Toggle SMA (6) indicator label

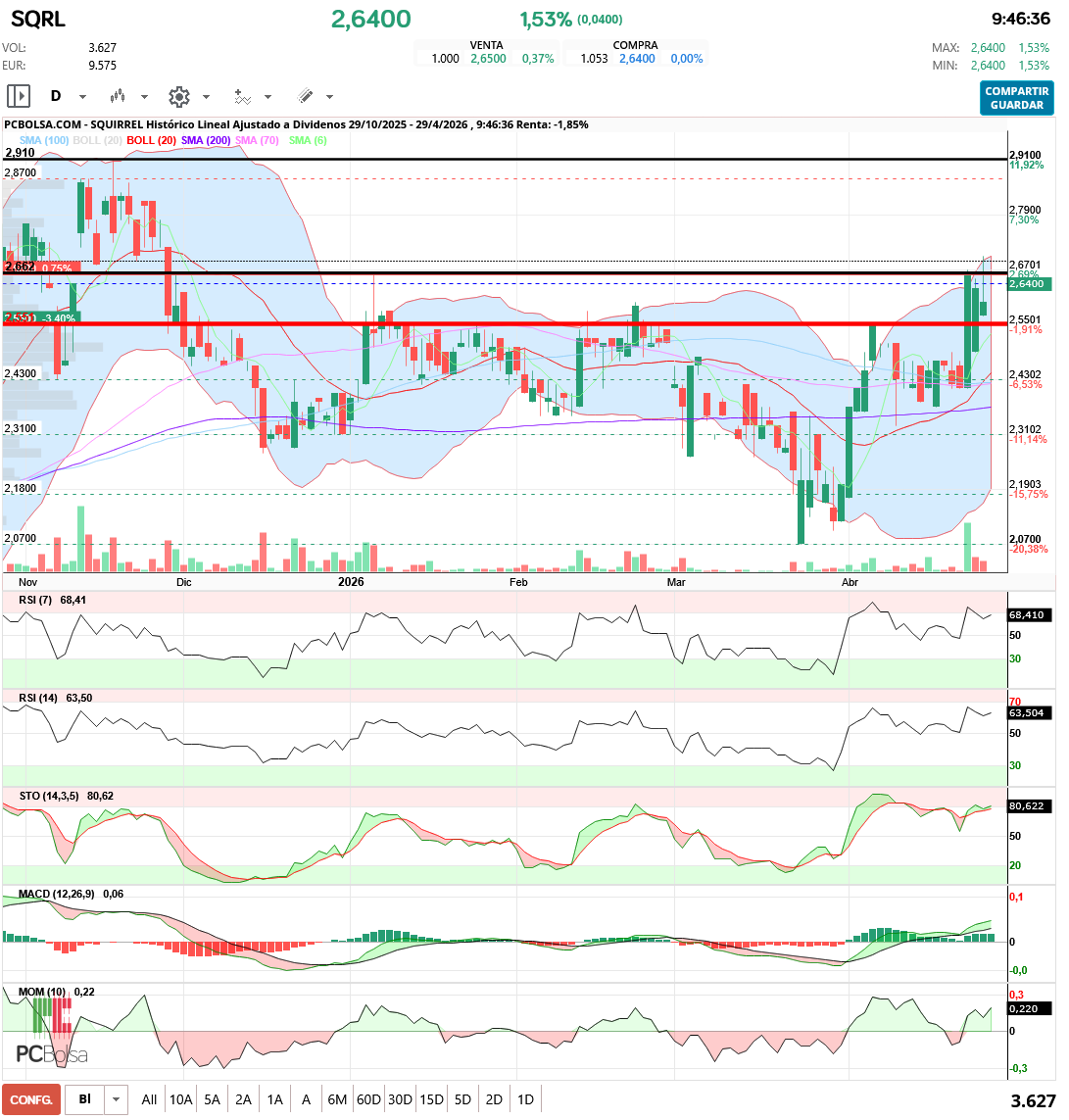tap(308, 140)
